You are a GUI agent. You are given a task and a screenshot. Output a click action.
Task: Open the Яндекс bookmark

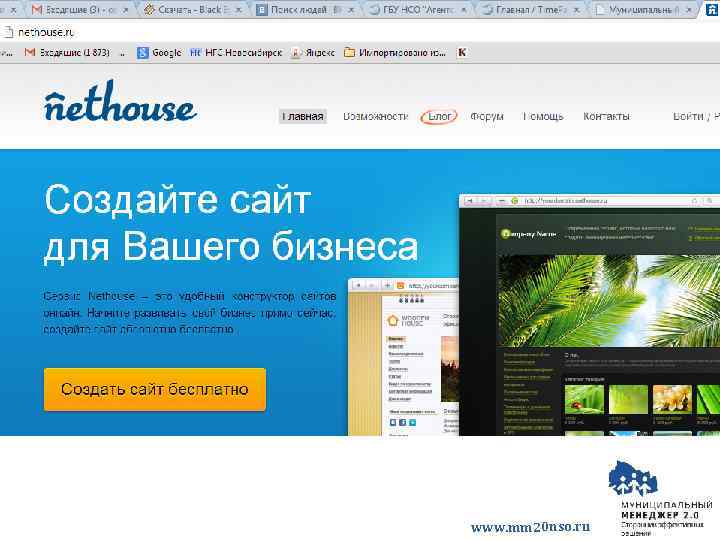[x=313, y=53]
